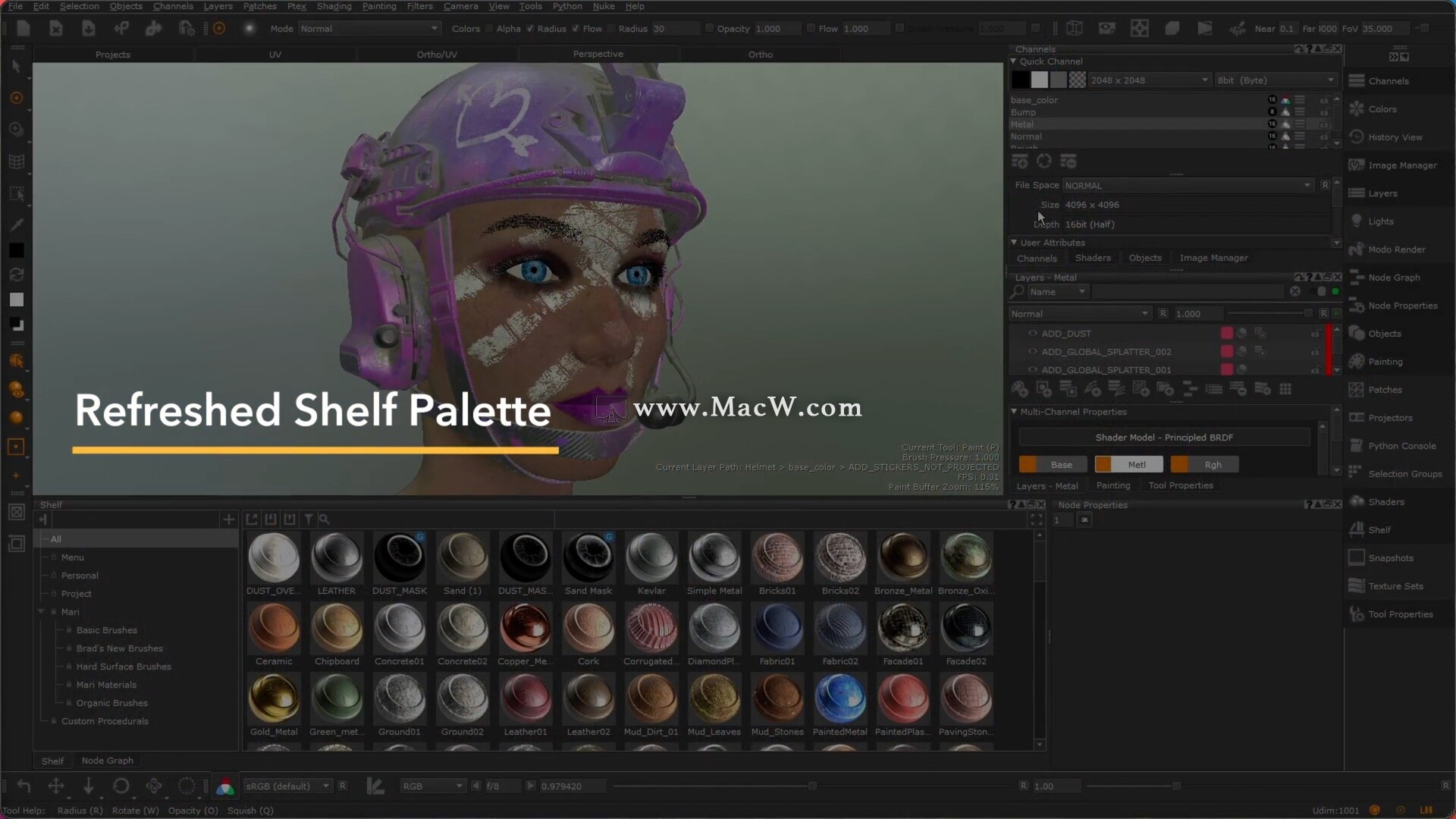The height and width of the screenshot is (819, 1456).
Task: Click the Met shader button
Action: pos(1136,464)
